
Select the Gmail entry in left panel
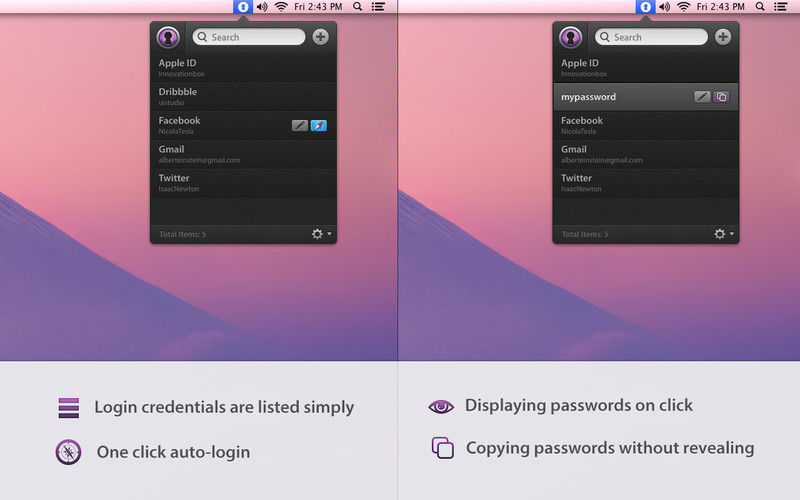tap(243, 154)
